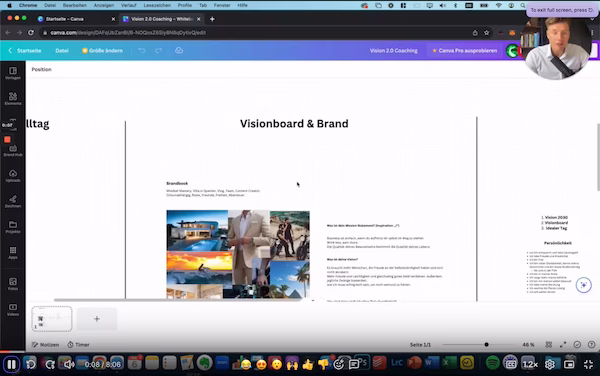Viewport: 600px width, 376px height.
Task: Open the Position panel
Action: coord(41,69)
